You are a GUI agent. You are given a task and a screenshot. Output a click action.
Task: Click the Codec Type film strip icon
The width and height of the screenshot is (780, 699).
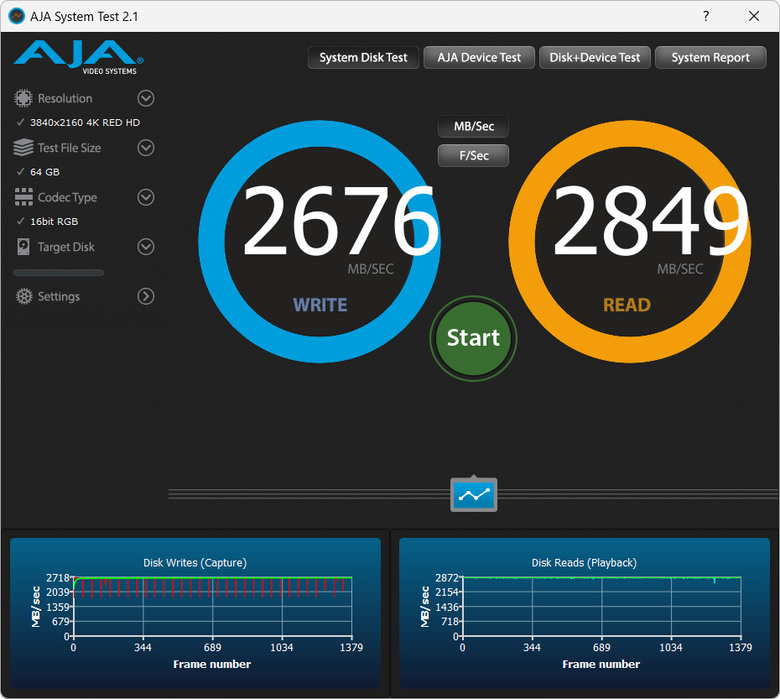coord(23,197)
